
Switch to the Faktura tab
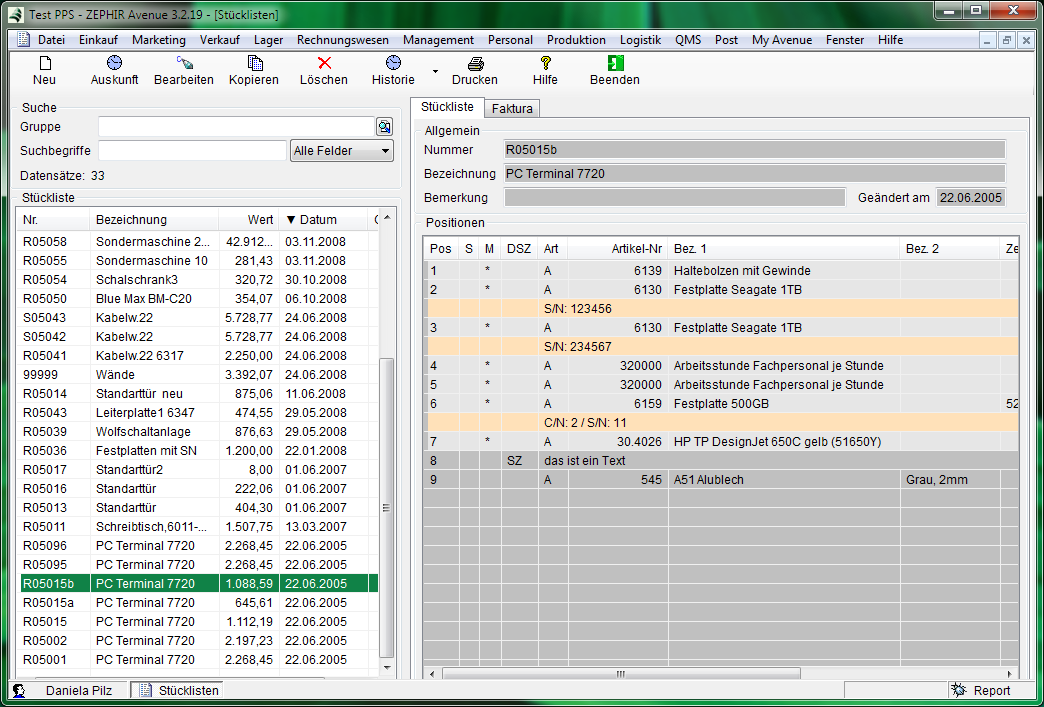pos(512,109)
